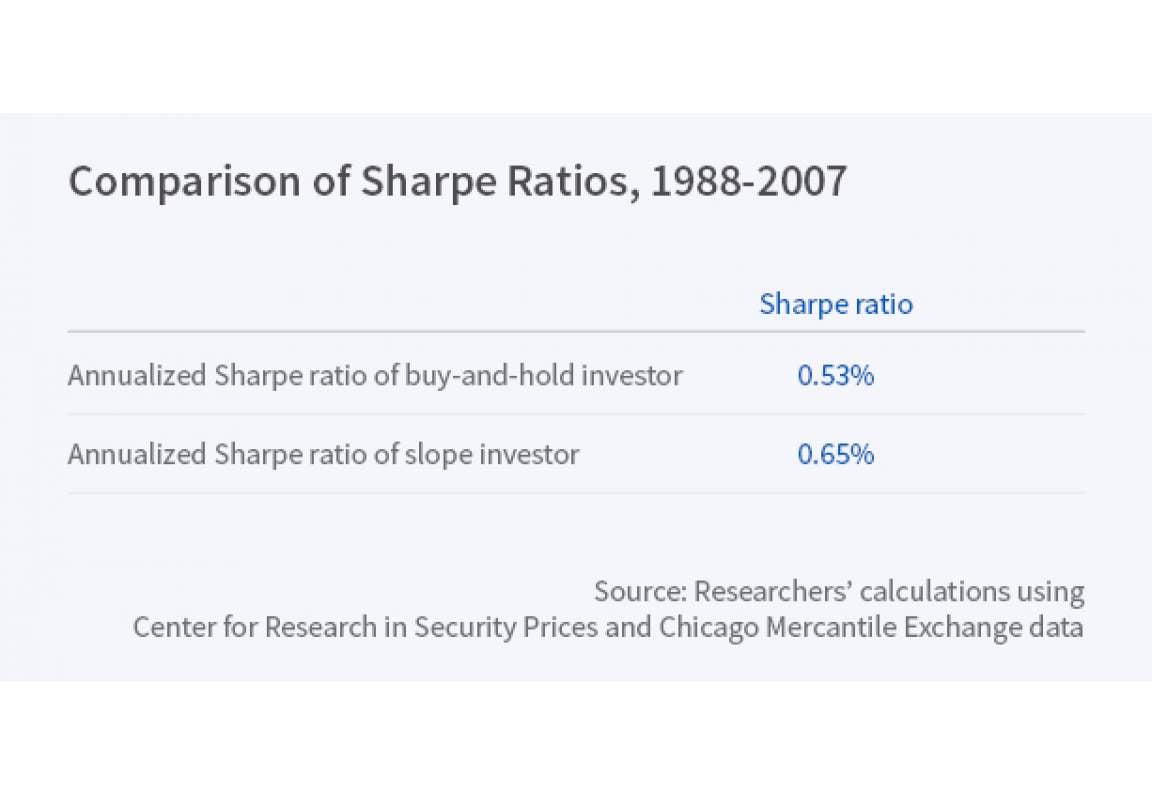Click the buy-and-hold investor row label
The image size is (1152, 796).
coord(375,376)
